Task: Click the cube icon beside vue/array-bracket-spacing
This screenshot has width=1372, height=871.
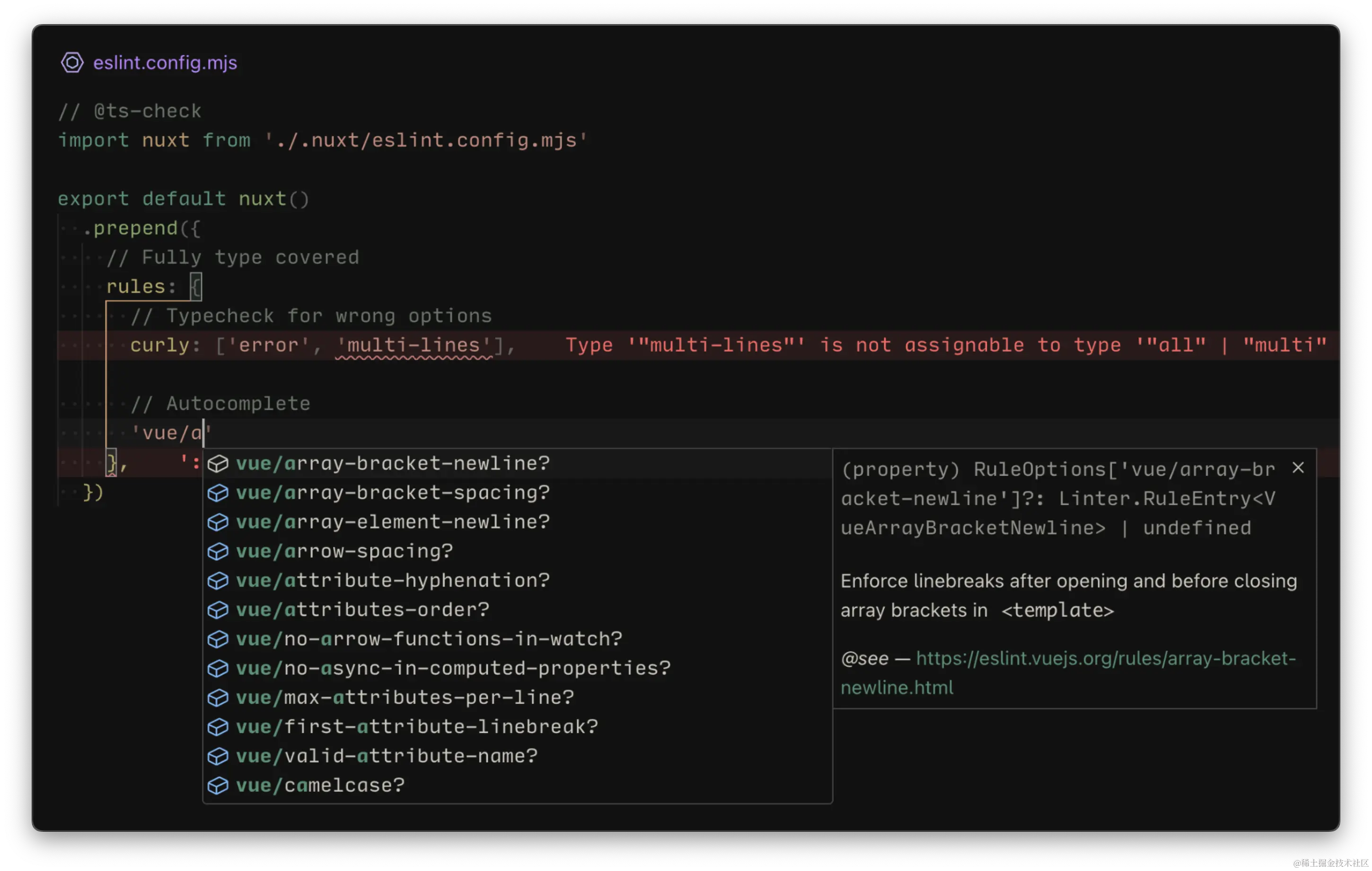Action: tap(218, 493)
